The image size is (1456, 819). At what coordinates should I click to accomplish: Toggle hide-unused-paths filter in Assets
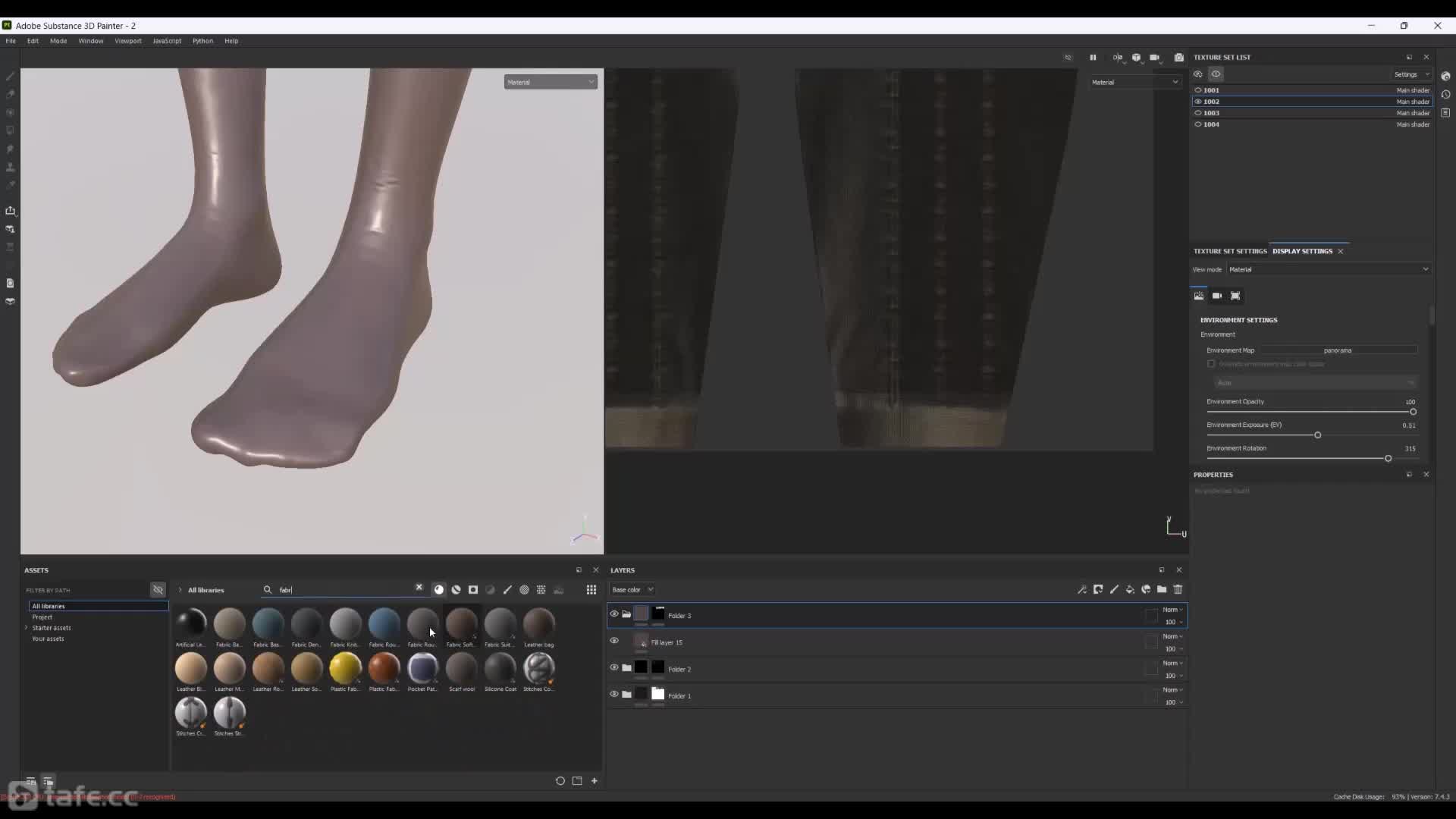click(x=158, y=589)
